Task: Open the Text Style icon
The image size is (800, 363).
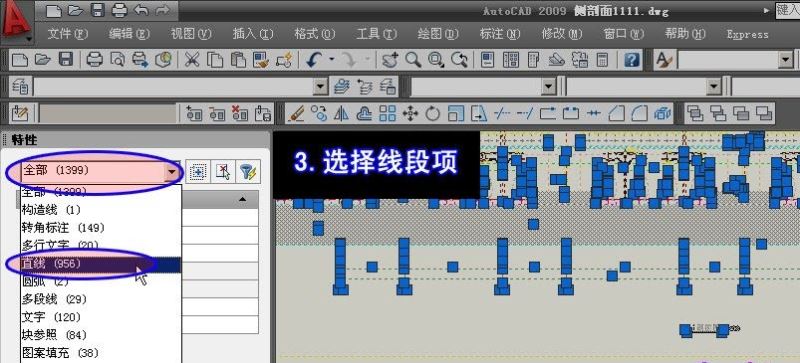Action: click(664, 61)
